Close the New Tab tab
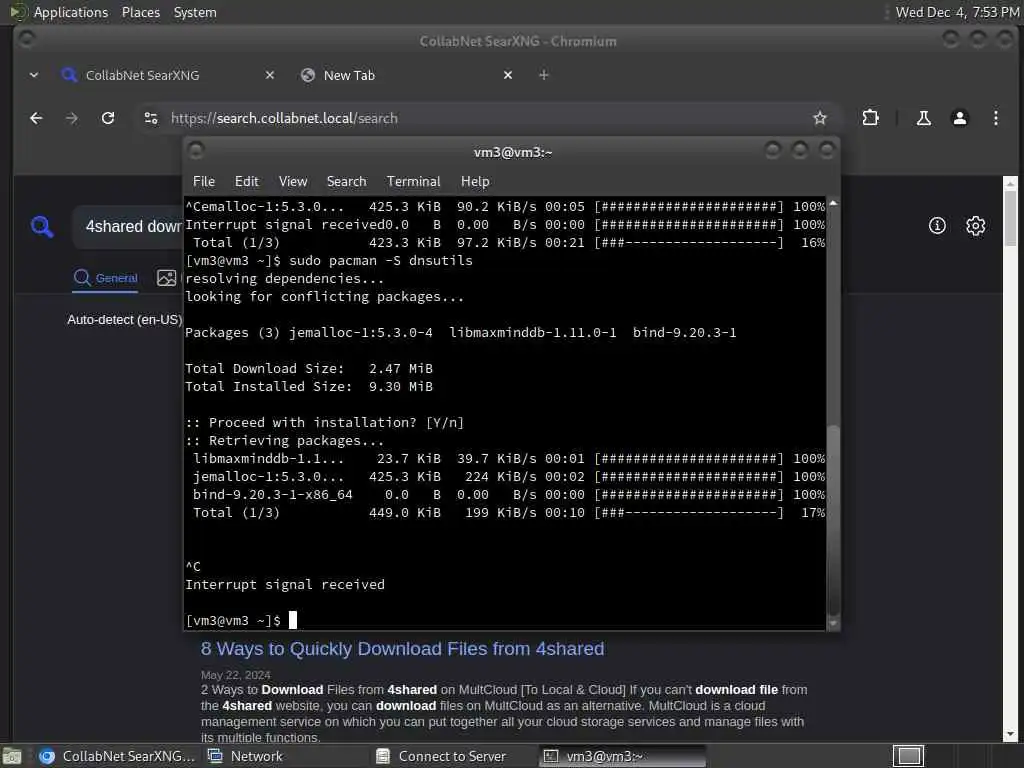 click(507, 75)
